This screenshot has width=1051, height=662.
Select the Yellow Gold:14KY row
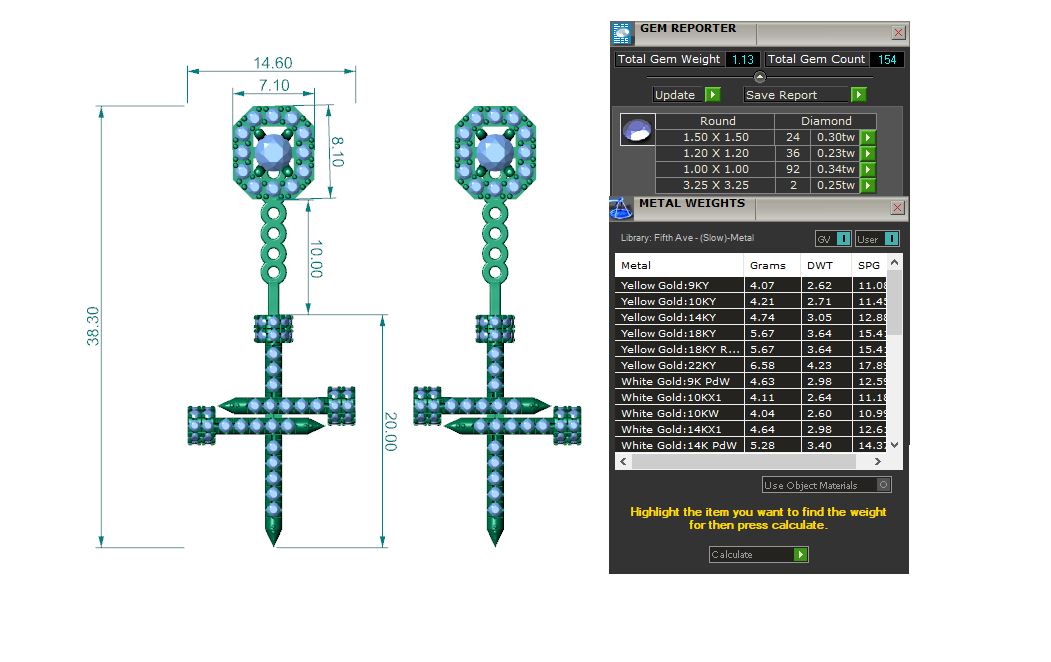680,317
